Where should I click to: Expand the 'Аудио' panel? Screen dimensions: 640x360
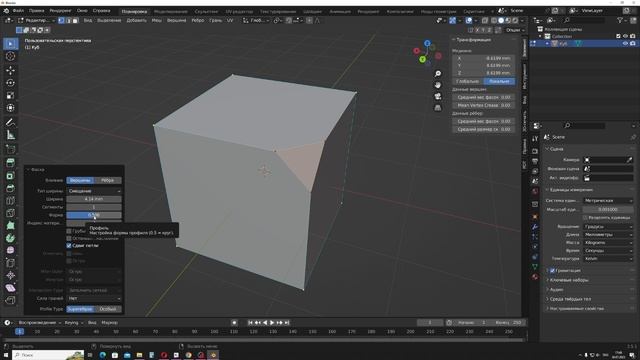point(556,289)
